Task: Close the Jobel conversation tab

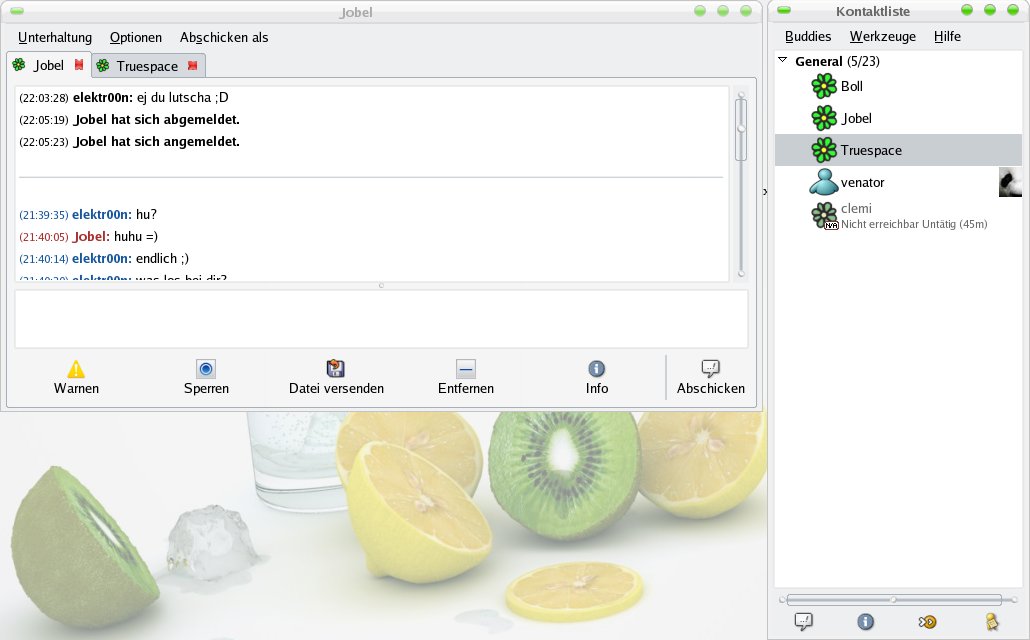Action: [x=78, y=66]
